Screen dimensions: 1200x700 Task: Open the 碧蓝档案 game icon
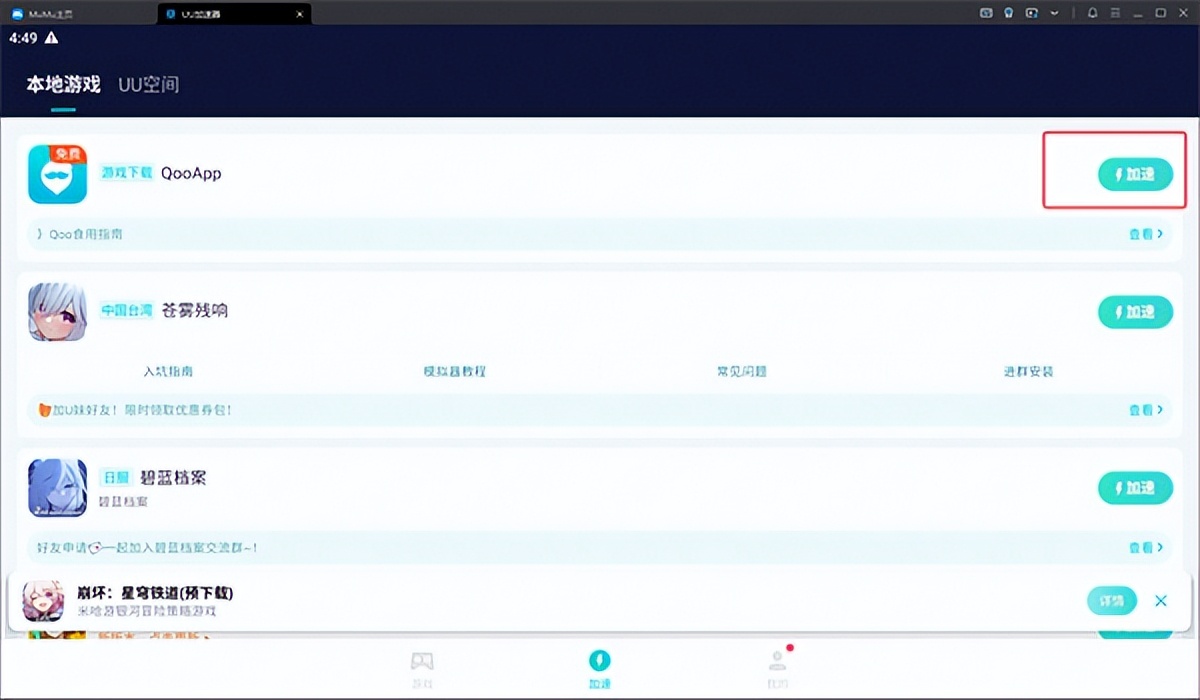click(58, 487)
